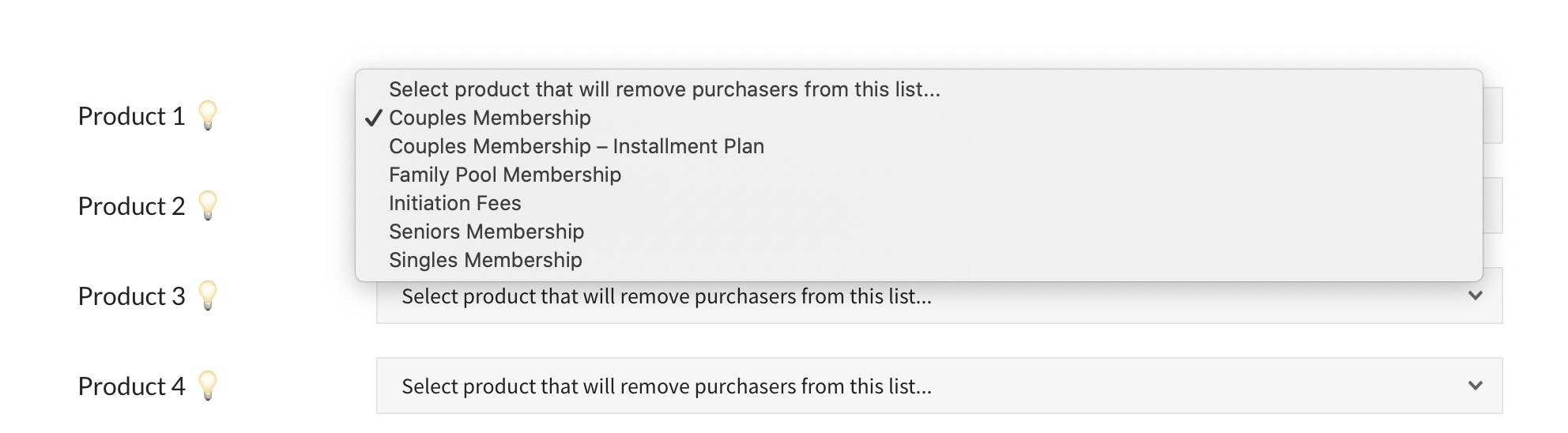Viewport: 1568px width, 433px height.
Task: Open the Product 3 select field text
Action: tap(666, 296)
